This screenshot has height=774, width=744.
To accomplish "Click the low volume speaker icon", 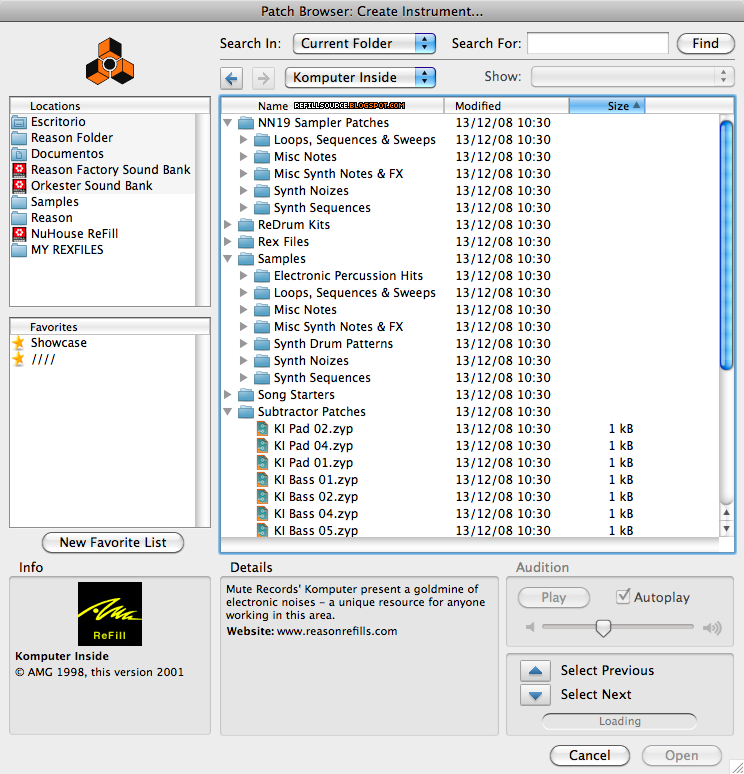I will click(530, 627).
